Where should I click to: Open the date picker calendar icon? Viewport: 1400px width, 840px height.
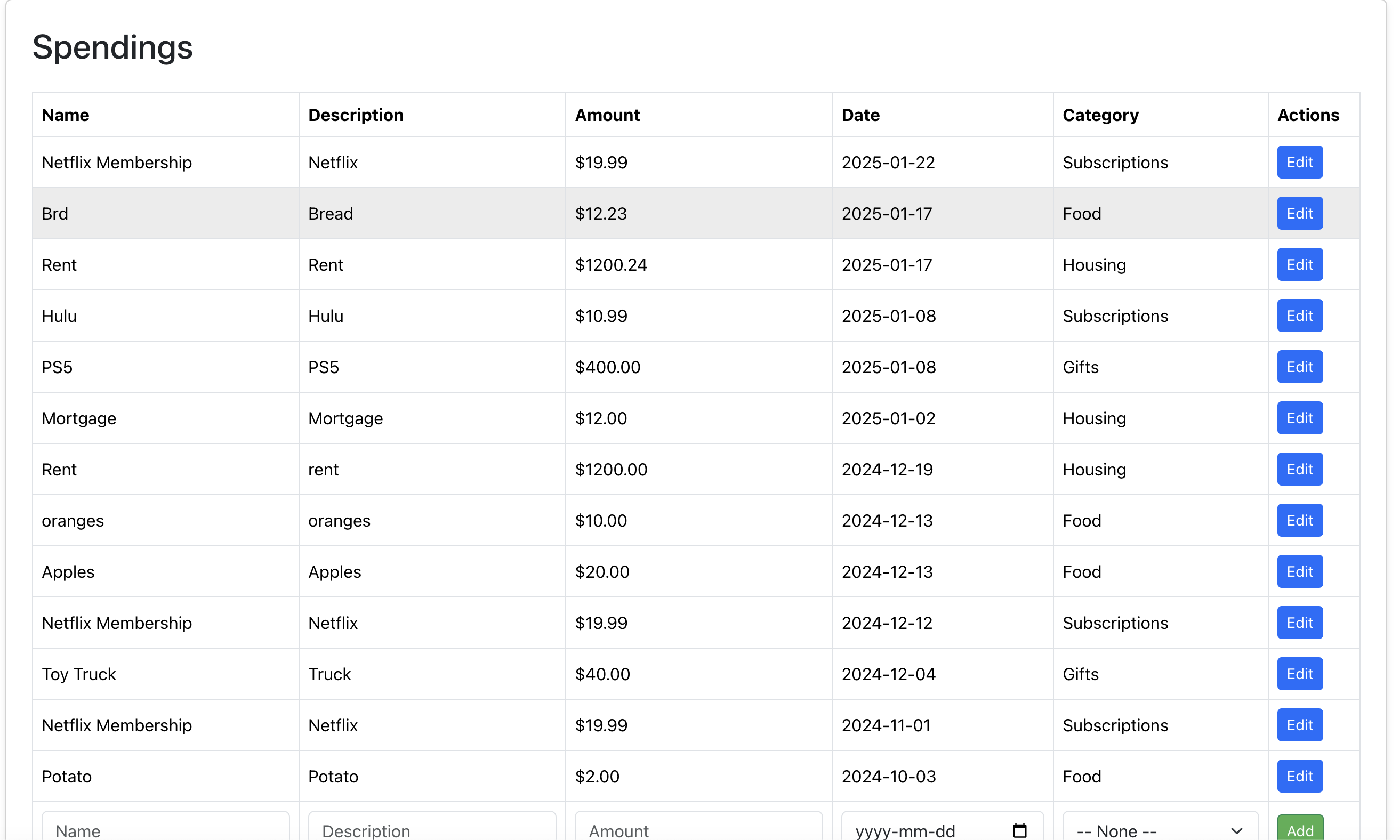coord(1019,830)
